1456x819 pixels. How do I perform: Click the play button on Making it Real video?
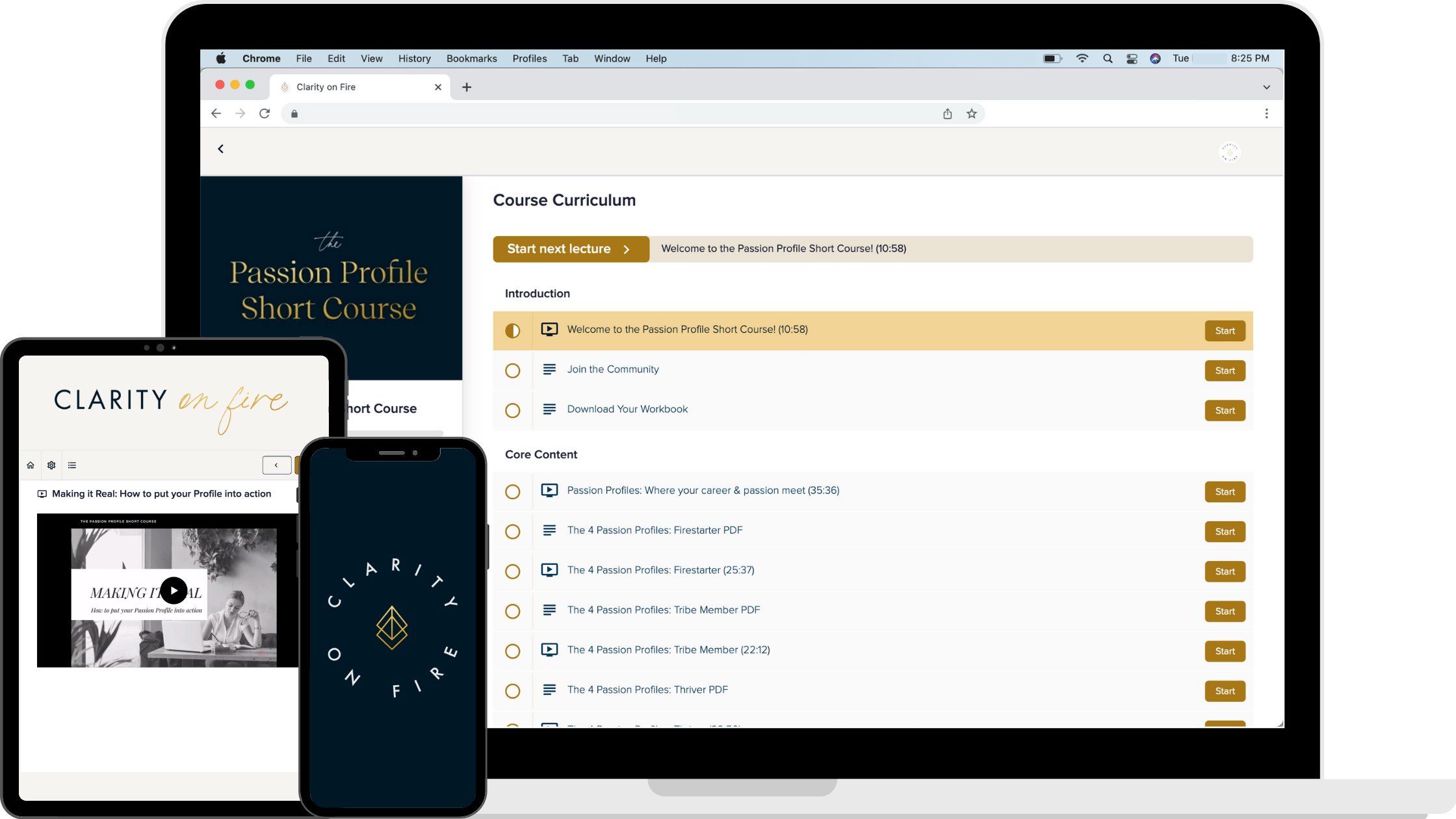click(x=173, y=590)
